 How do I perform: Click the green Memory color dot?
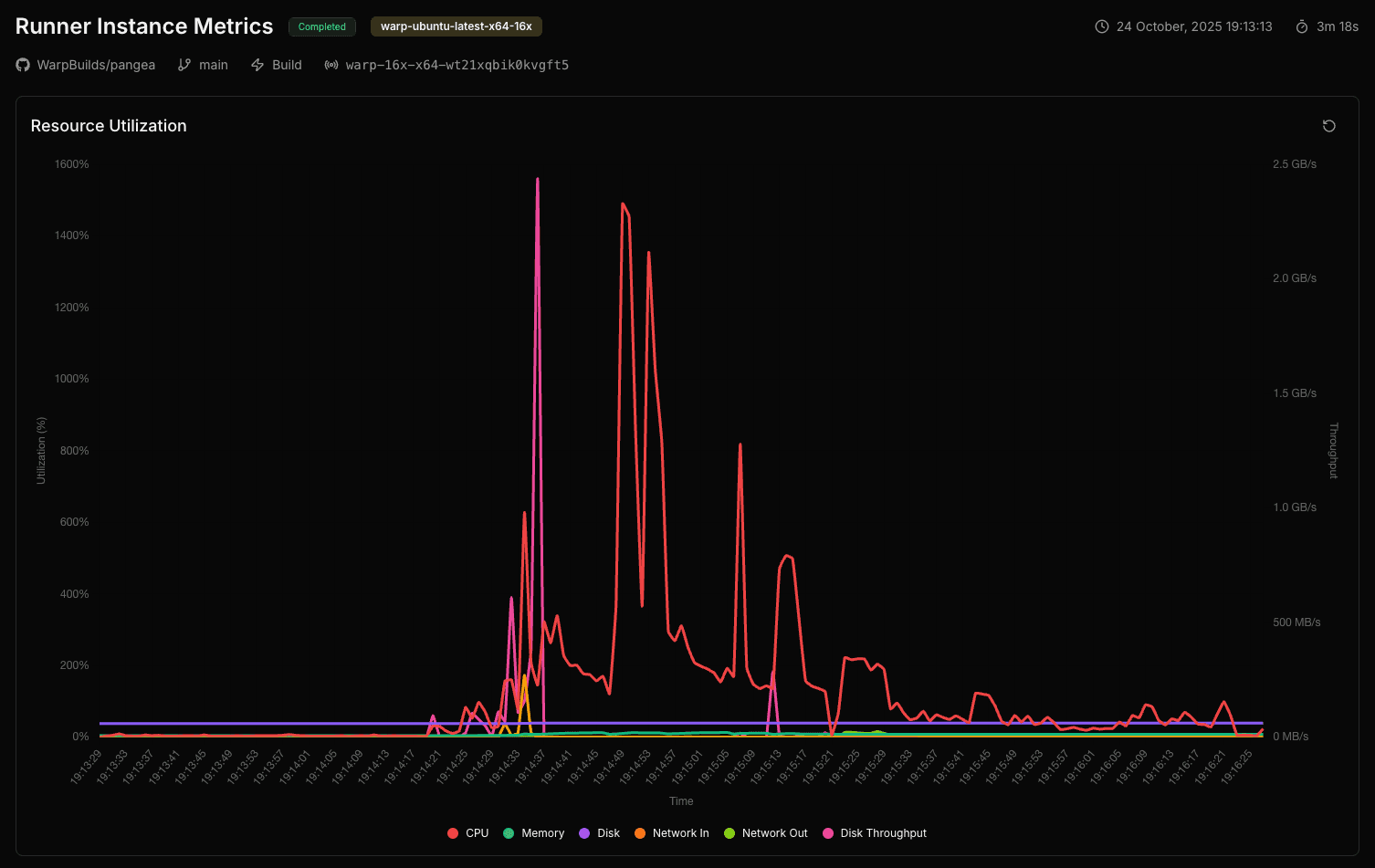pyautogui.click(x=509, y=832)
